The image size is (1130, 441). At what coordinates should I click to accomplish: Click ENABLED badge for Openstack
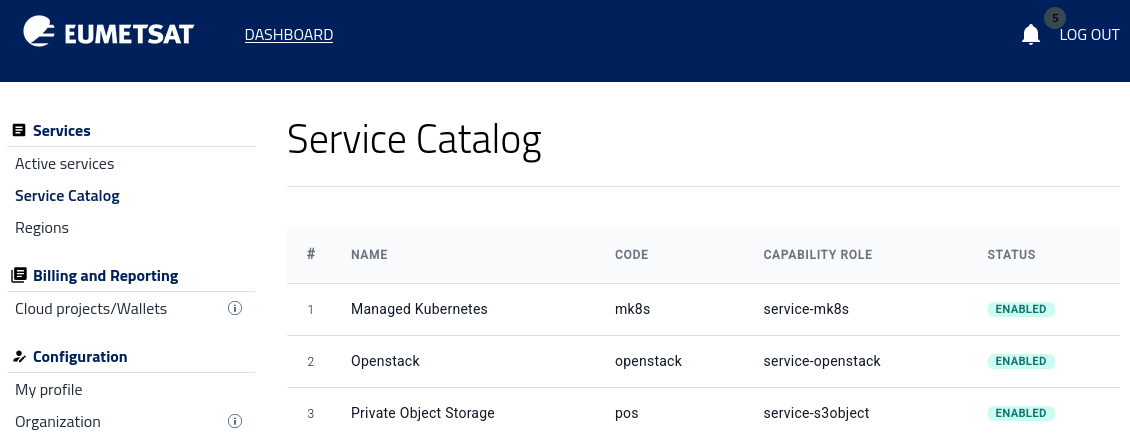pyautogui.click(x=1021, y=361)
